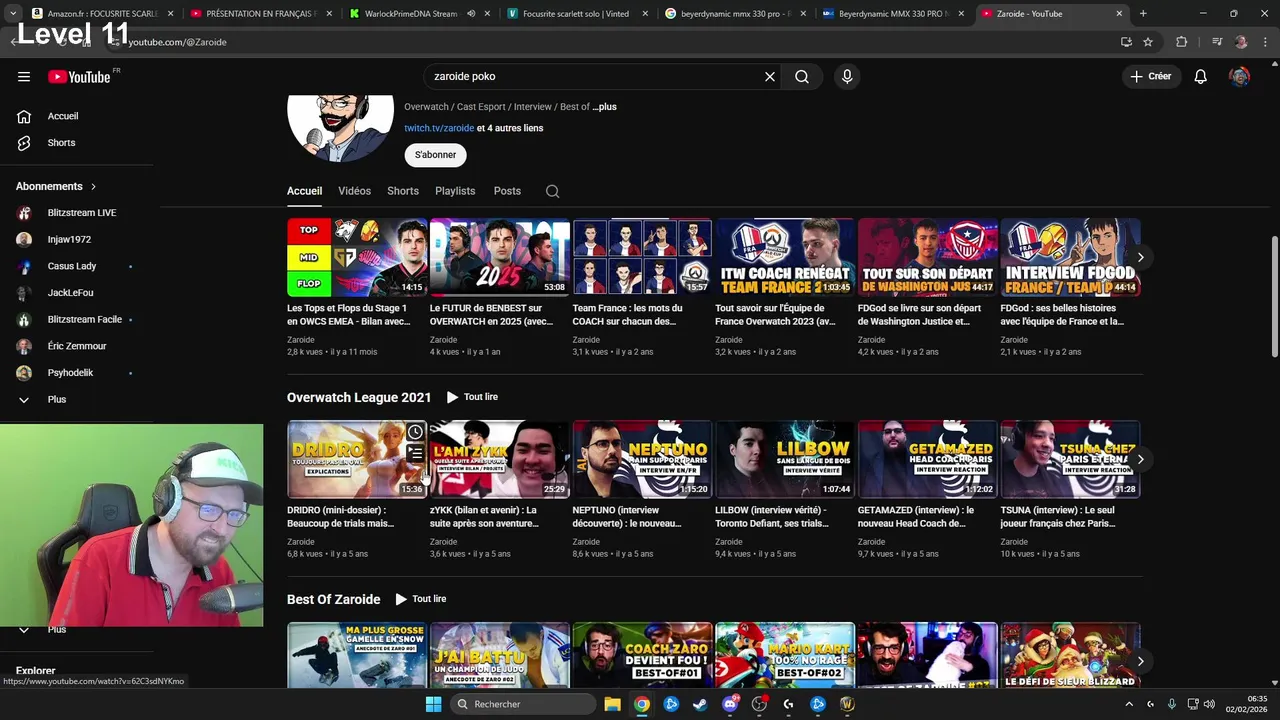
Task: Switch to the Vidéos channel tab
Action: point(354,191)
